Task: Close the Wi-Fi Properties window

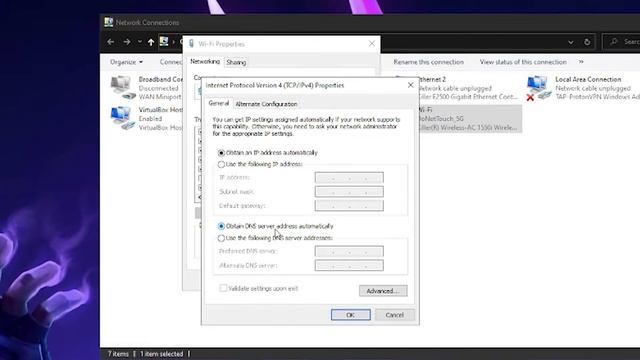Action: pyautogui.click(x=371, y=43)
